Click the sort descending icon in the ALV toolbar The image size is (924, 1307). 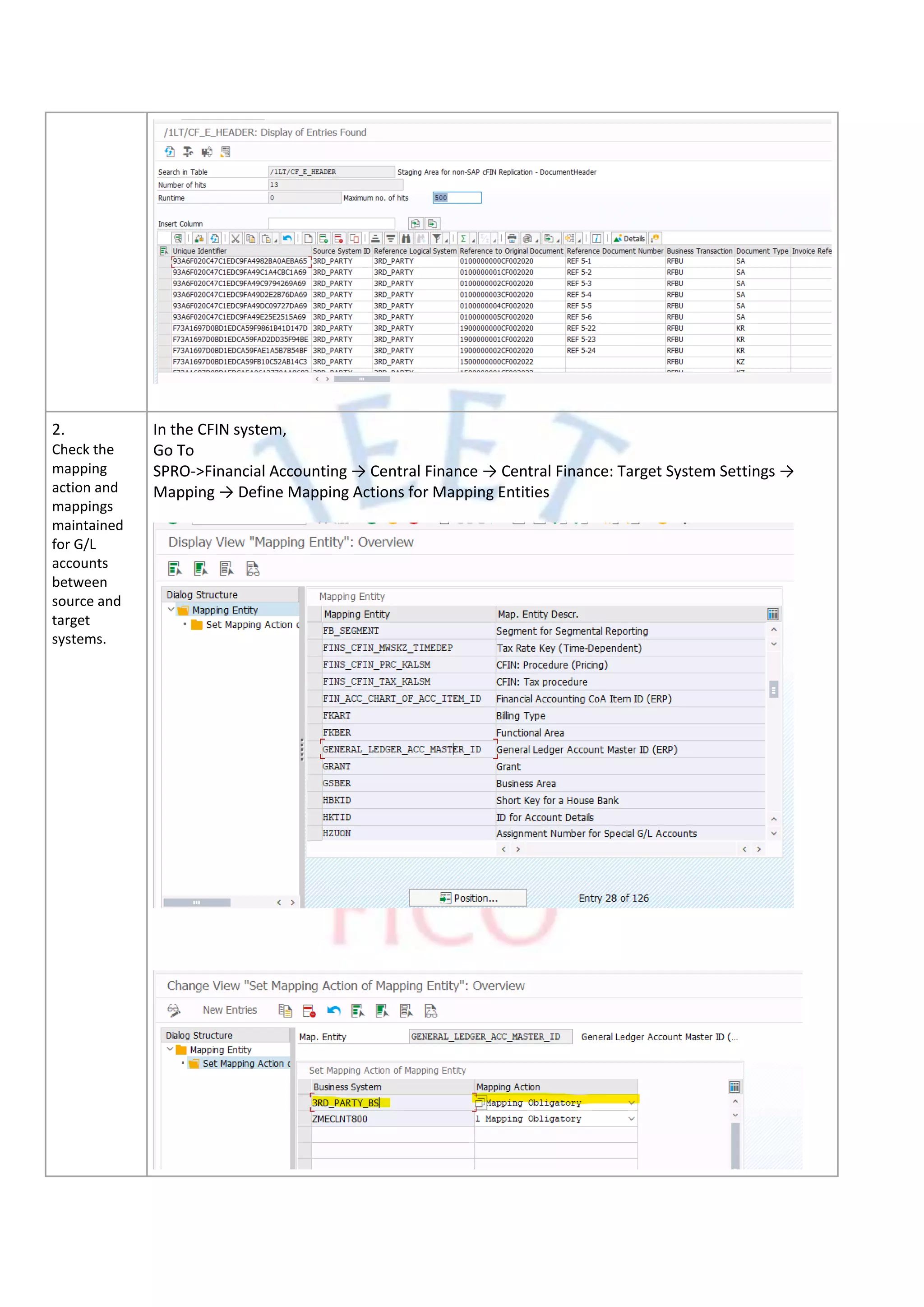pos(391,238)
